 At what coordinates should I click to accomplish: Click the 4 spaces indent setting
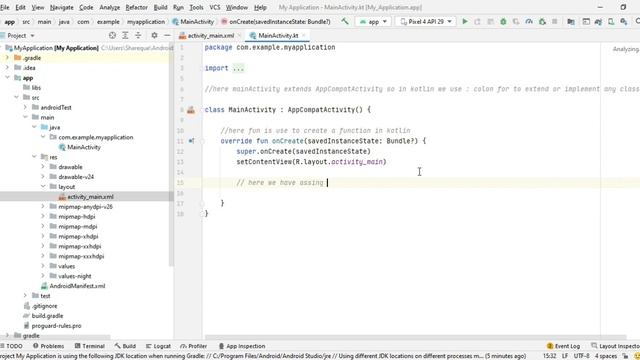[x=606, y=356]
